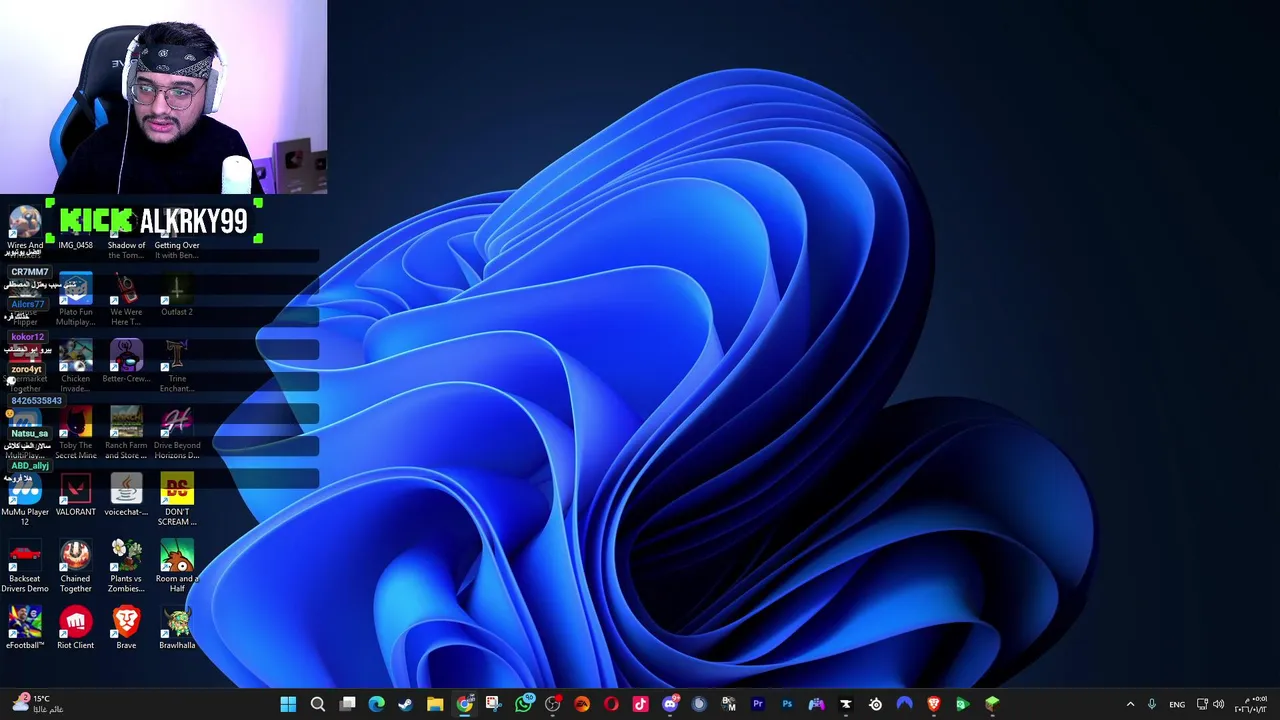
Task: Open the Windows Start menu
Action: click(288, 704)
